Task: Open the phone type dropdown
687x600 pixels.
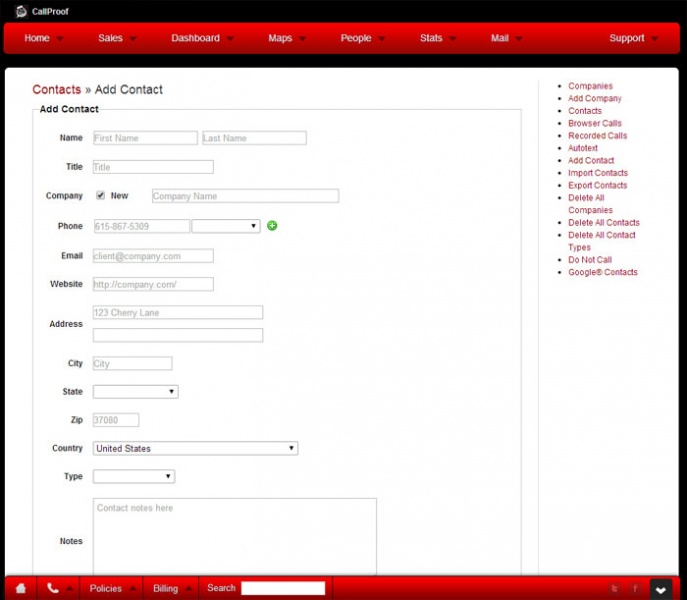Action: (226, 226)
